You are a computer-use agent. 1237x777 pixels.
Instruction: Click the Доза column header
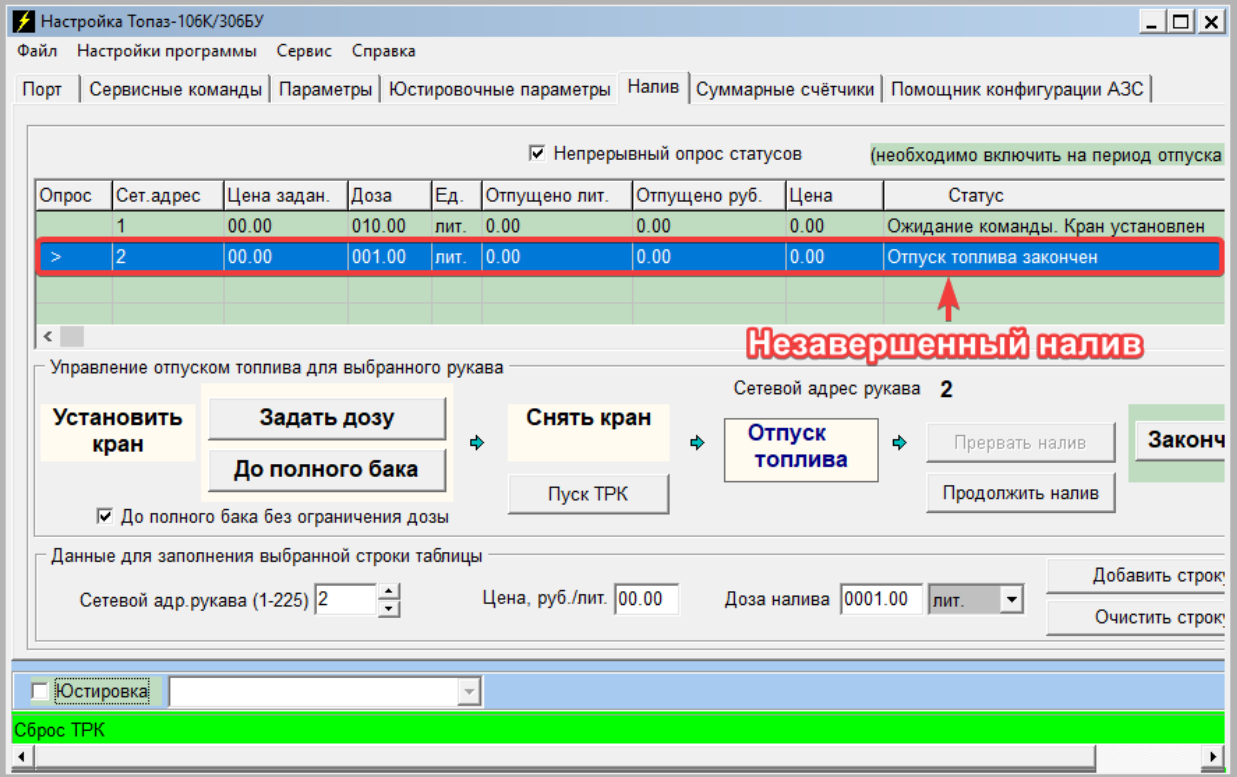pyautogui.click(x=390, y=195)
